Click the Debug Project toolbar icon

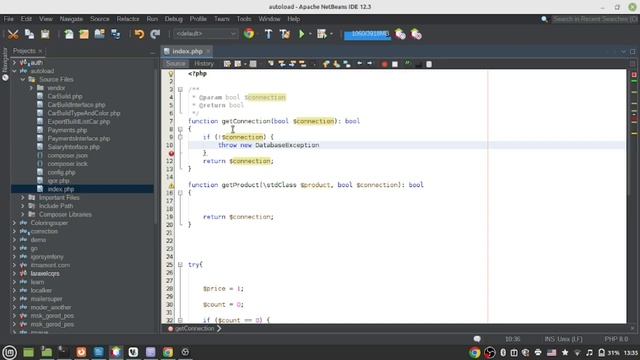(322, 34)
